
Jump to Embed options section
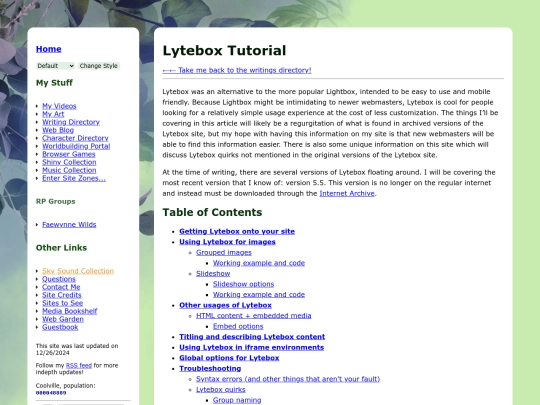238,326
